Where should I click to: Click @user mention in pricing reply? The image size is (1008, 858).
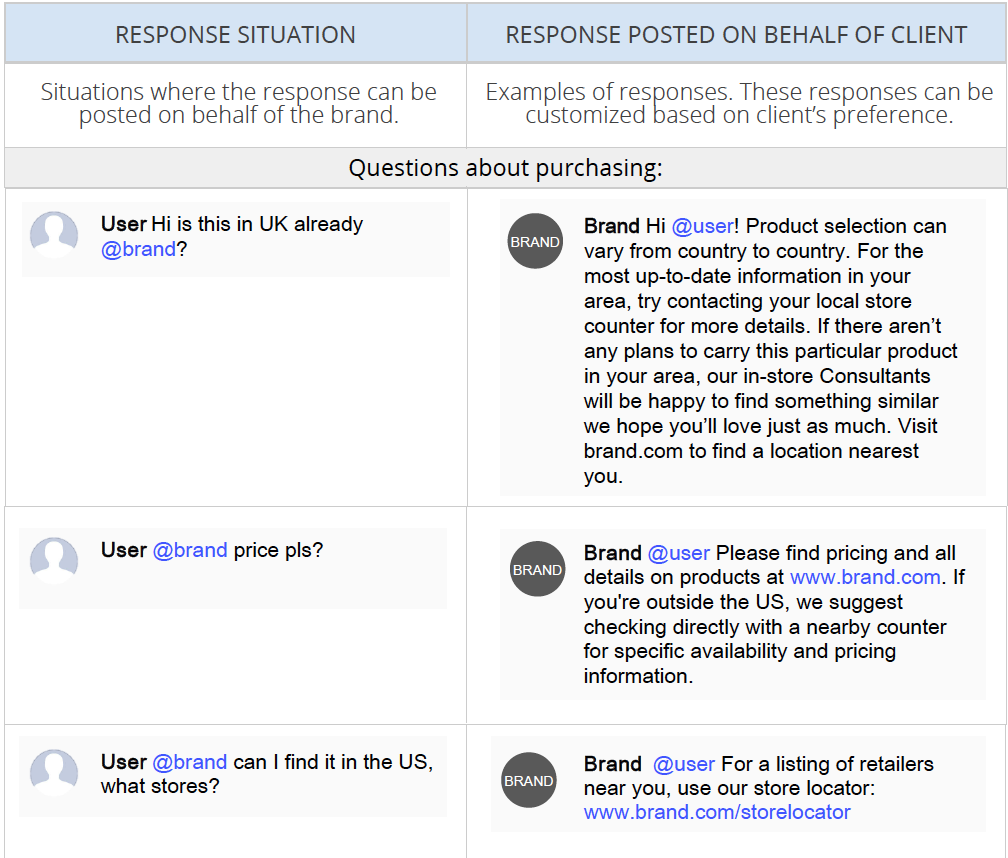(679, 553)
